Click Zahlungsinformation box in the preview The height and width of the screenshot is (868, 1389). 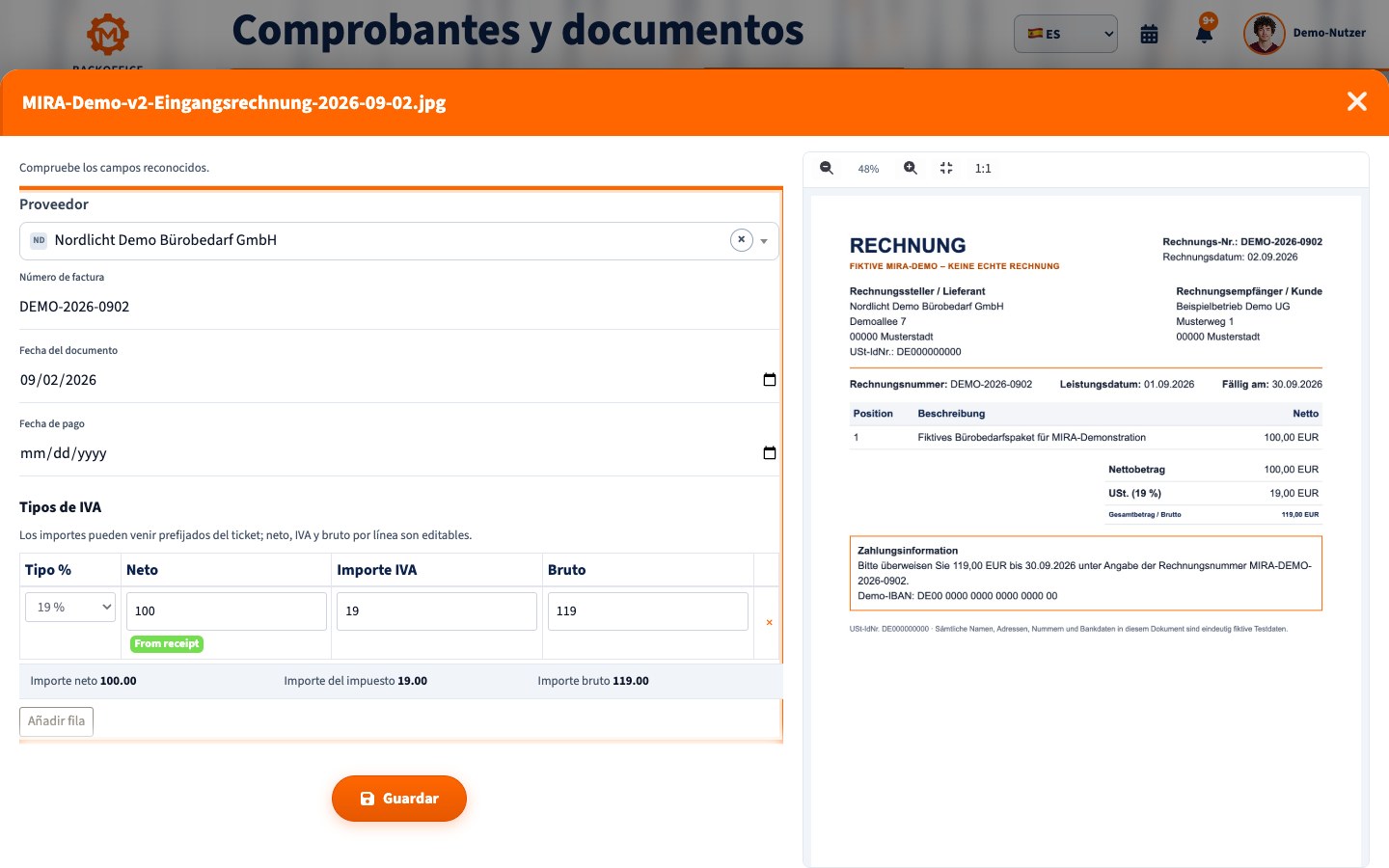click(1085, 573)
